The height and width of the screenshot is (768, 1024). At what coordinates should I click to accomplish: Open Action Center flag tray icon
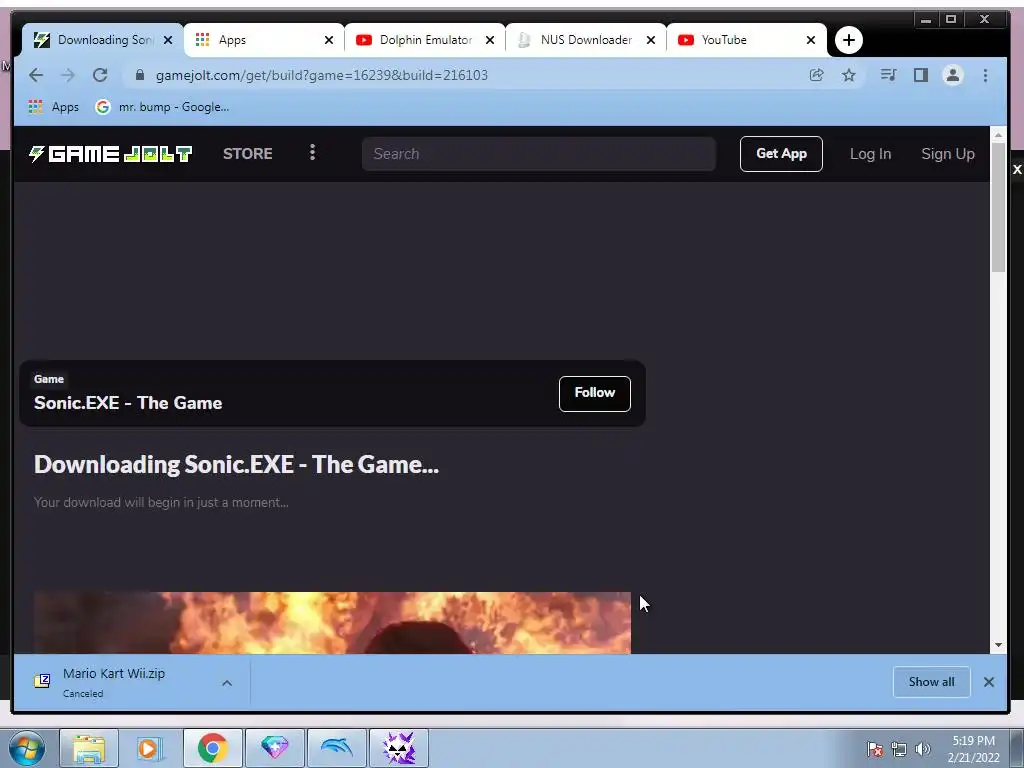pos(875,749)
